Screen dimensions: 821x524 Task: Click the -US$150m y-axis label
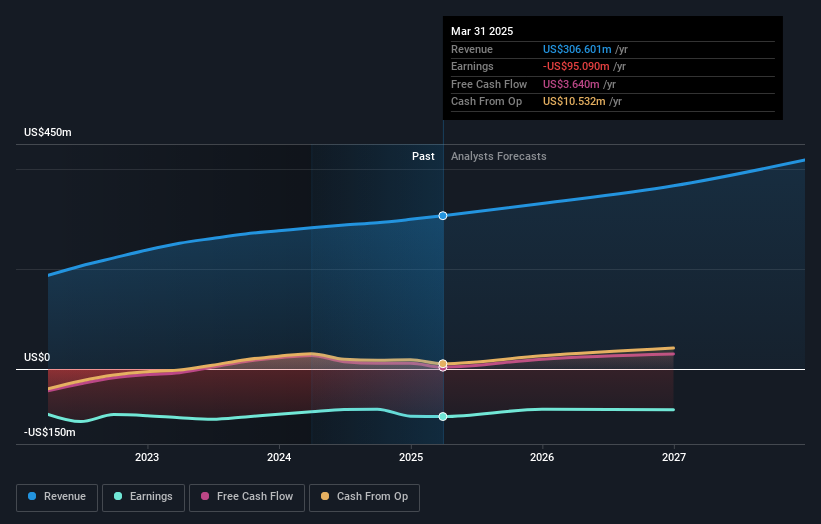49,432
